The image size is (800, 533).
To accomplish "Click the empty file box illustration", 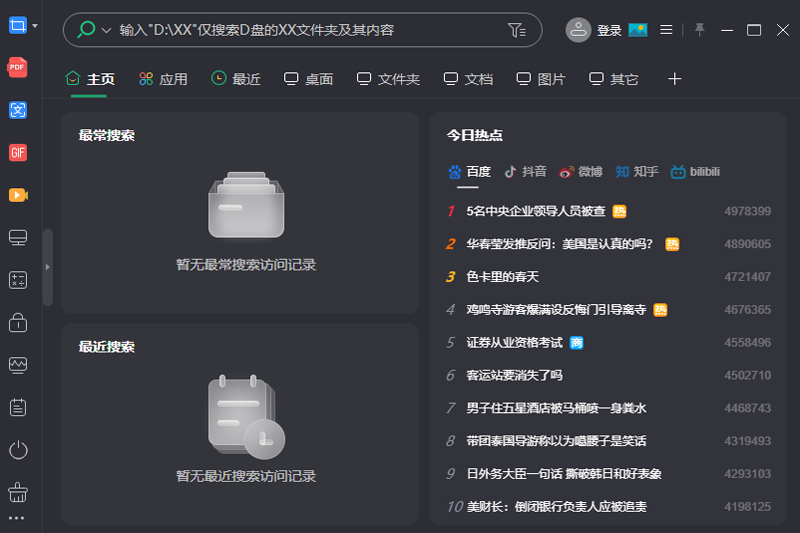I will [246, 205].
